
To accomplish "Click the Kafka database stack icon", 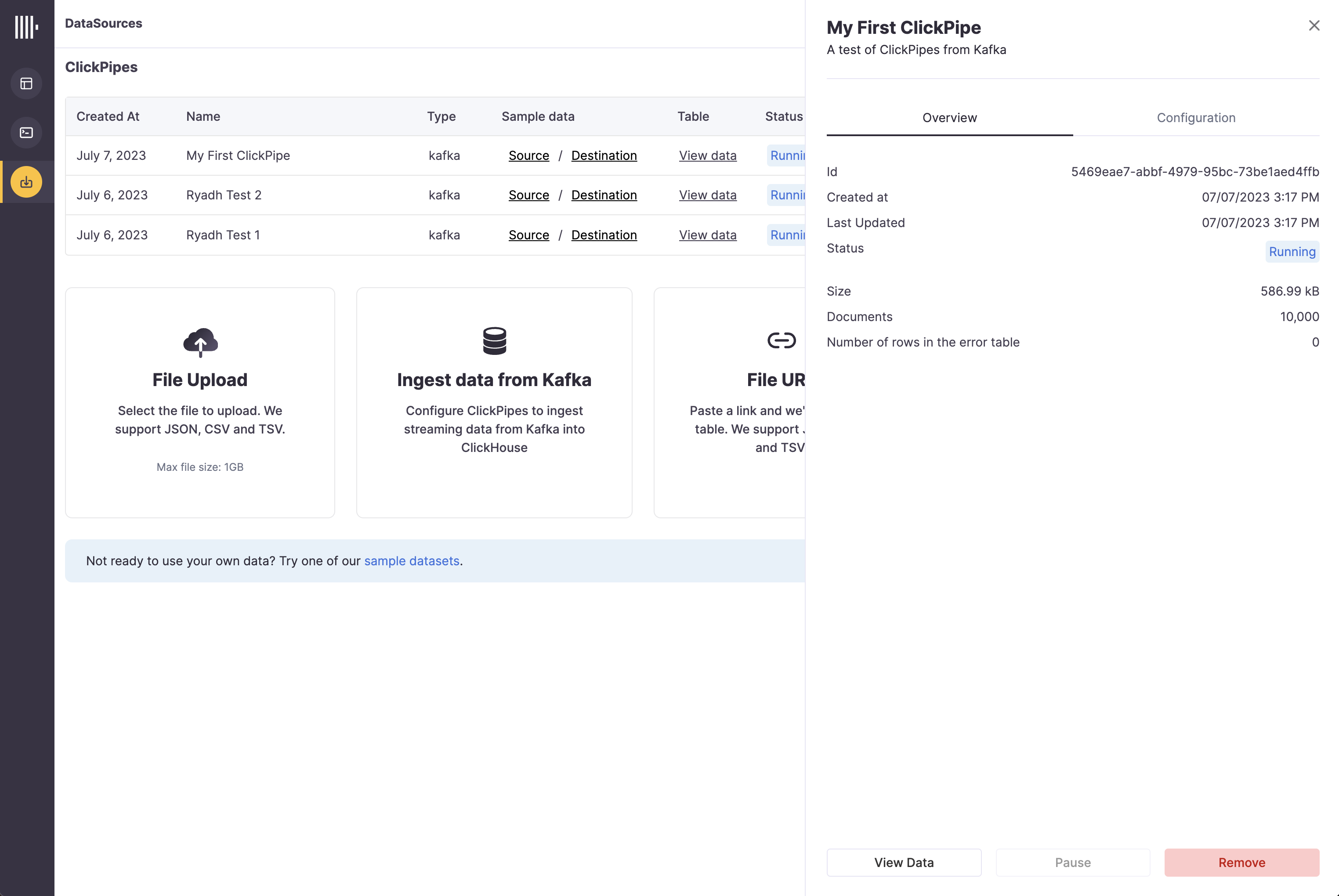I will click(x=494, y=341).
